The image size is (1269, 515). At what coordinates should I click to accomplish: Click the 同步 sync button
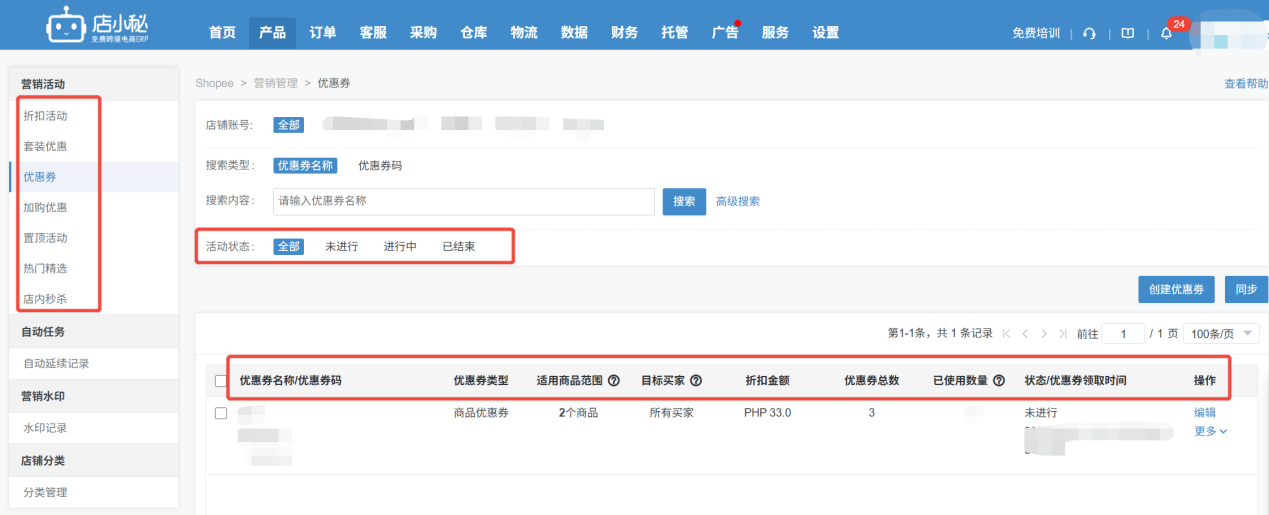tap(1246, 290)
